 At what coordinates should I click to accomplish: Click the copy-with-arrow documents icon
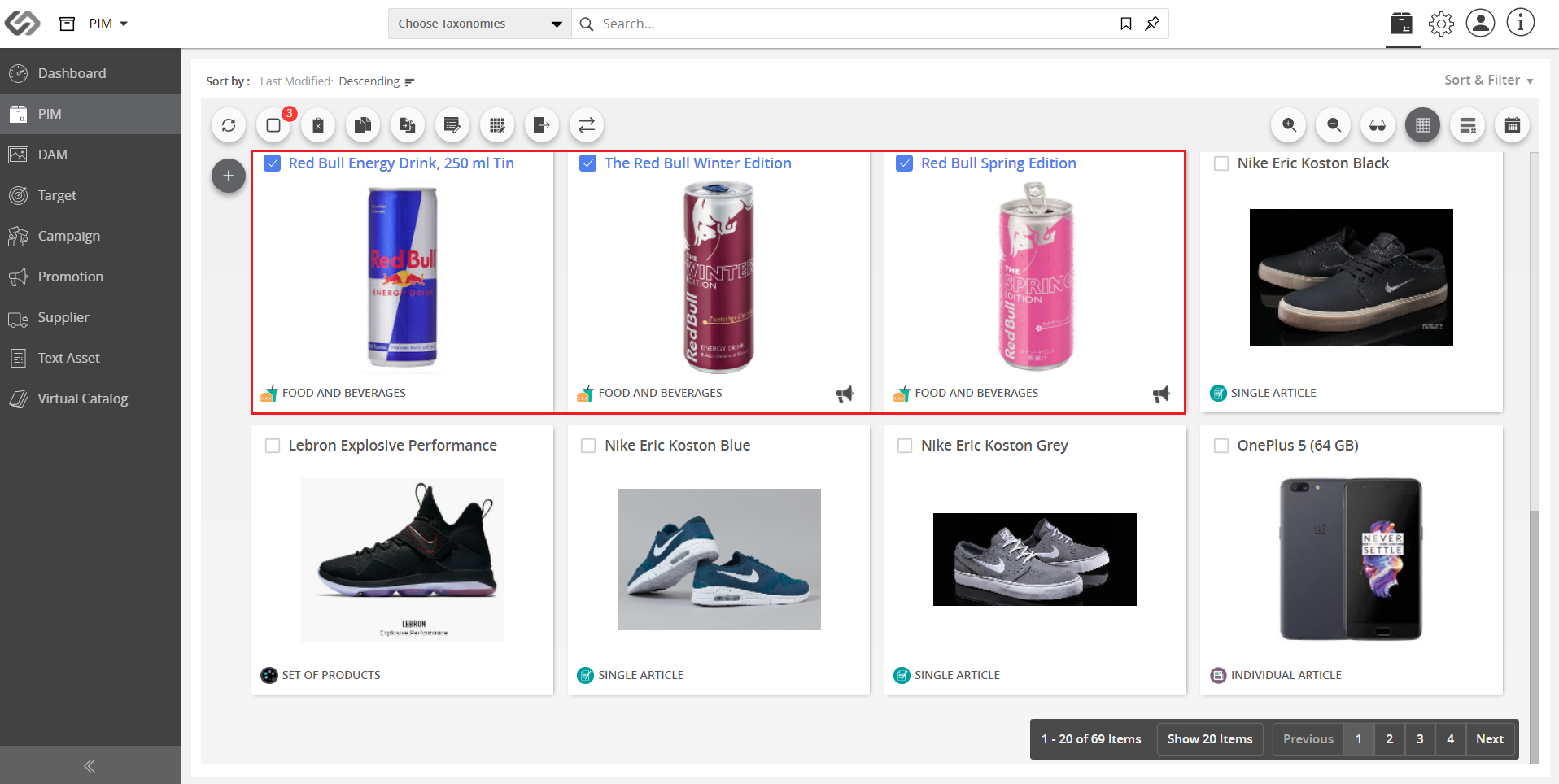click(408, 125)
